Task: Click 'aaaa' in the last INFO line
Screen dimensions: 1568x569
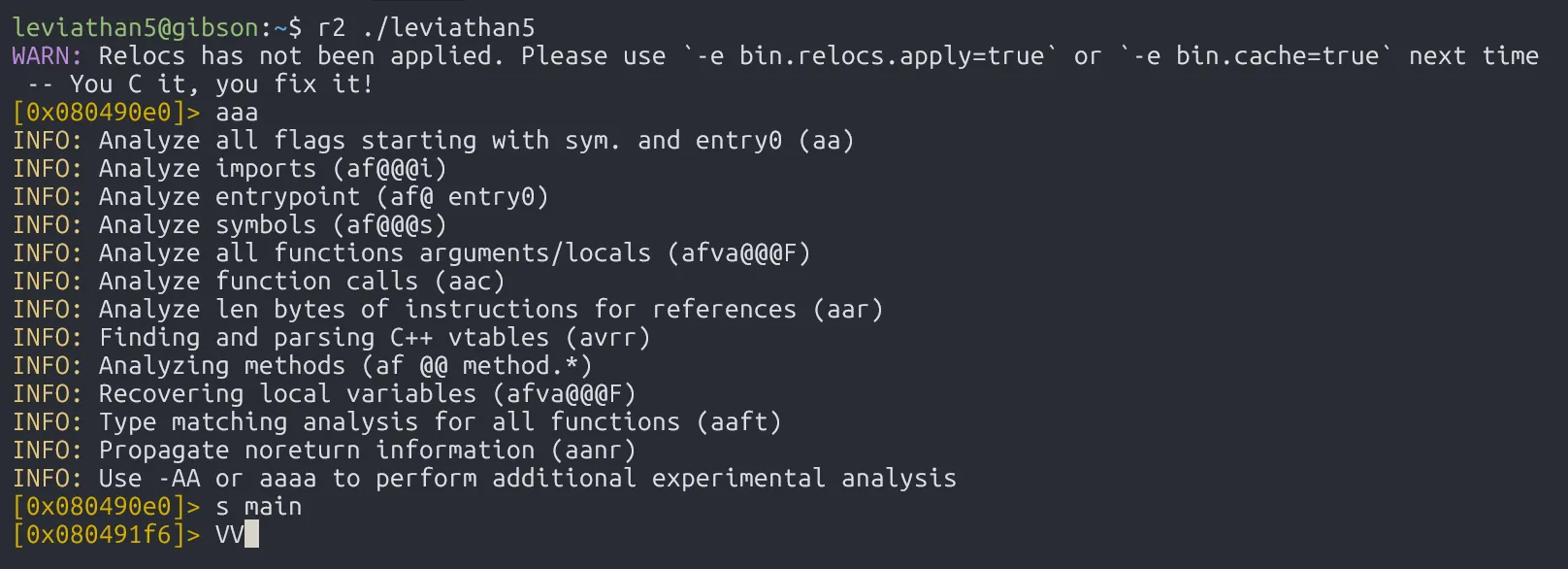Action: pos(287,478)
